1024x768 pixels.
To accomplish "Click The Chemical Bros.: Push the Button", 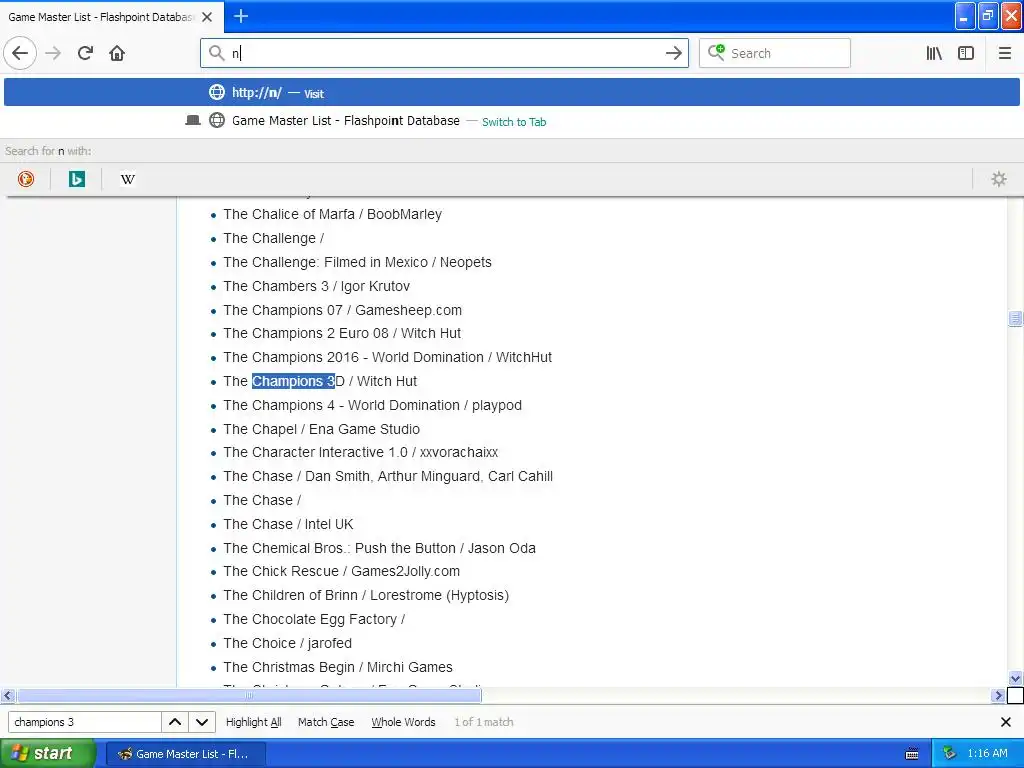I will (x=379, y=548).
